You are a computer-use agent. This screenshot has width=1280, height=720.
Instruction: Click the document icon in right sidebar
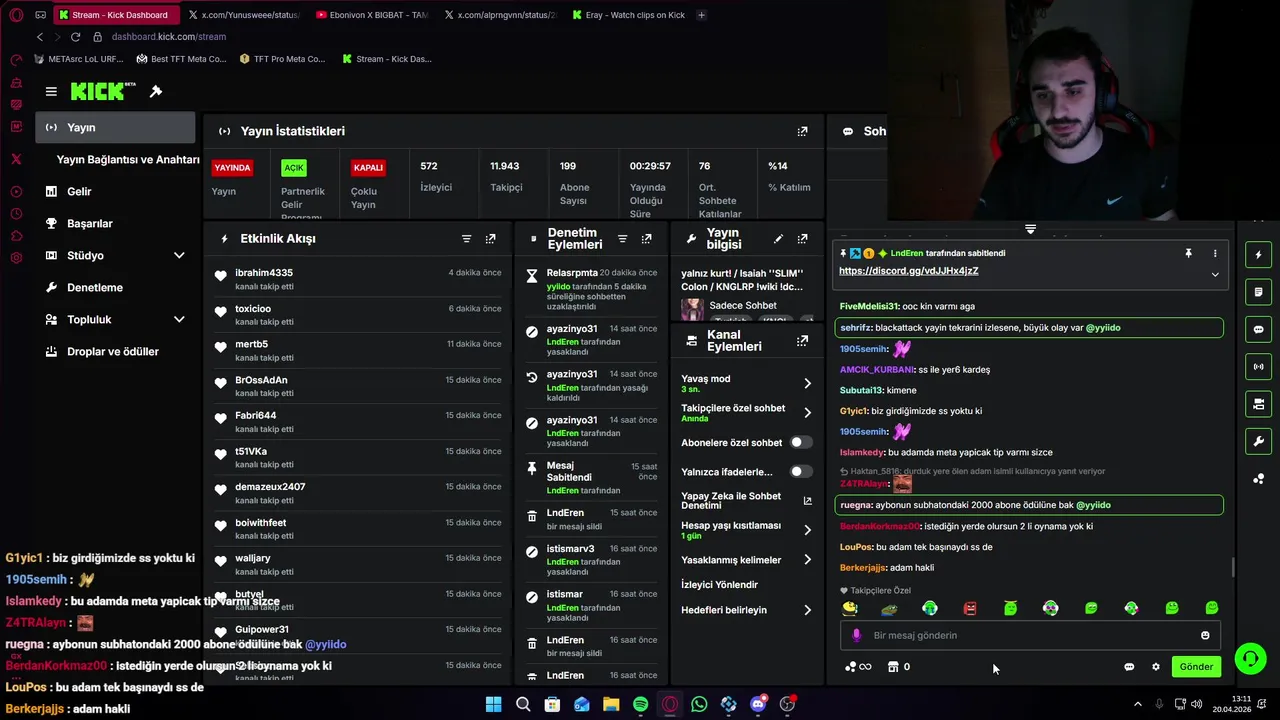tap(1258, 292)
